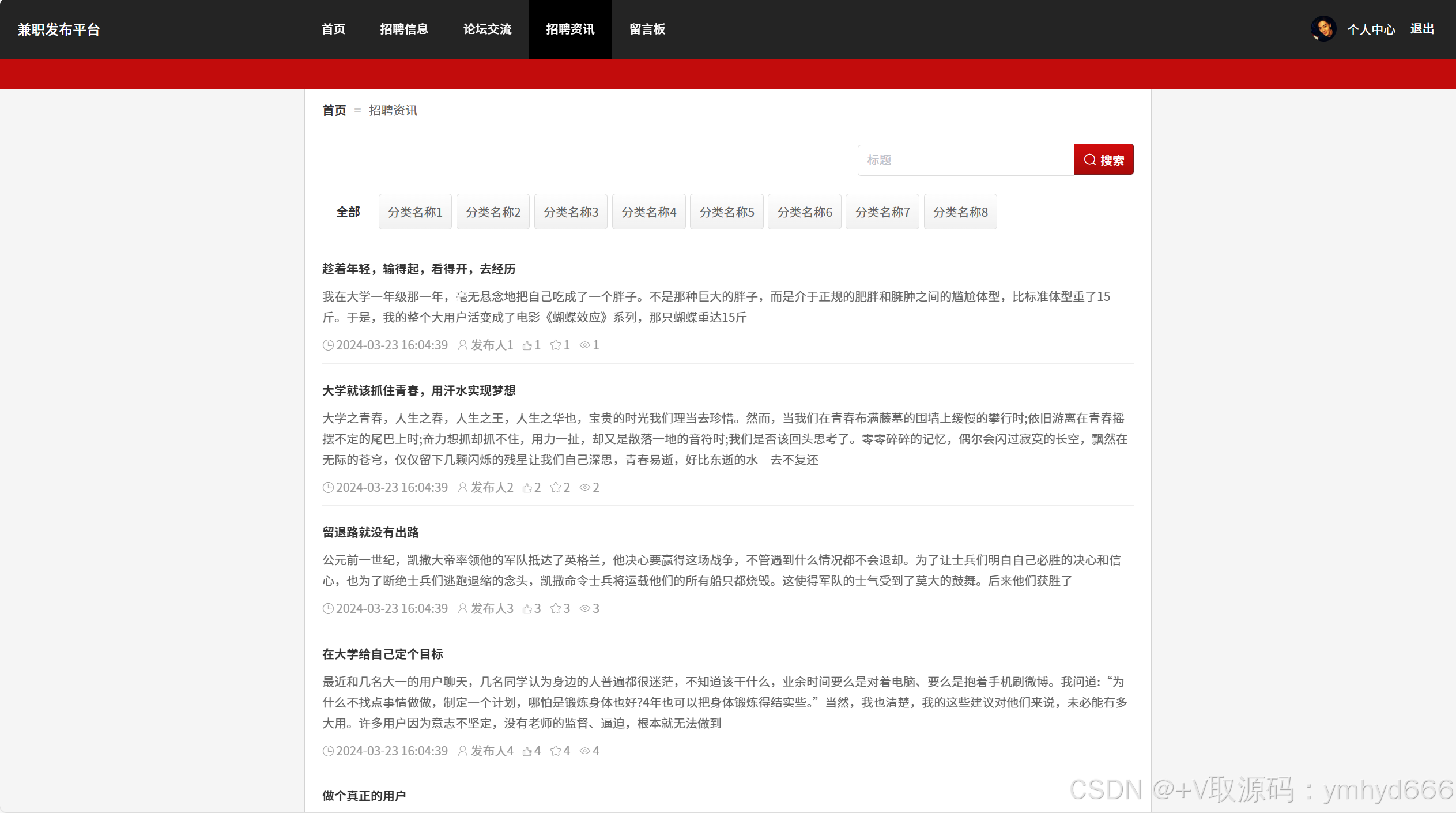Click the publisher person icon by 发布人3

click(x=462, y=609)
